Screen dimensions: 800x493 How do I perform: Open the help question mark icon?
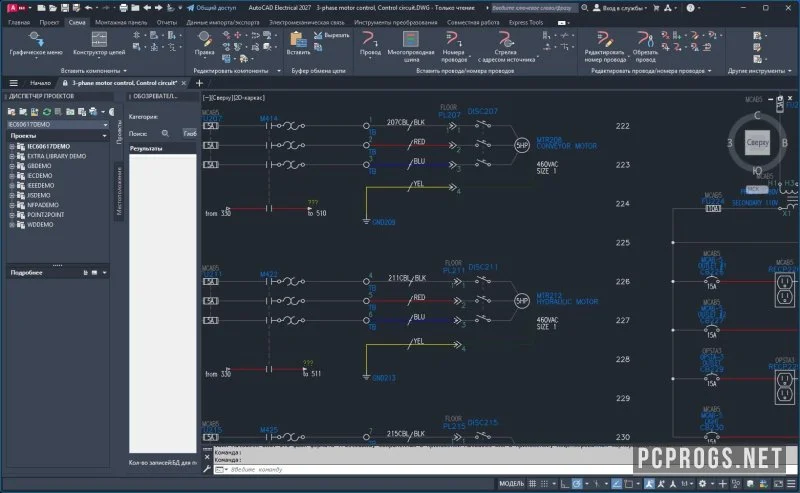pos(690,8)
